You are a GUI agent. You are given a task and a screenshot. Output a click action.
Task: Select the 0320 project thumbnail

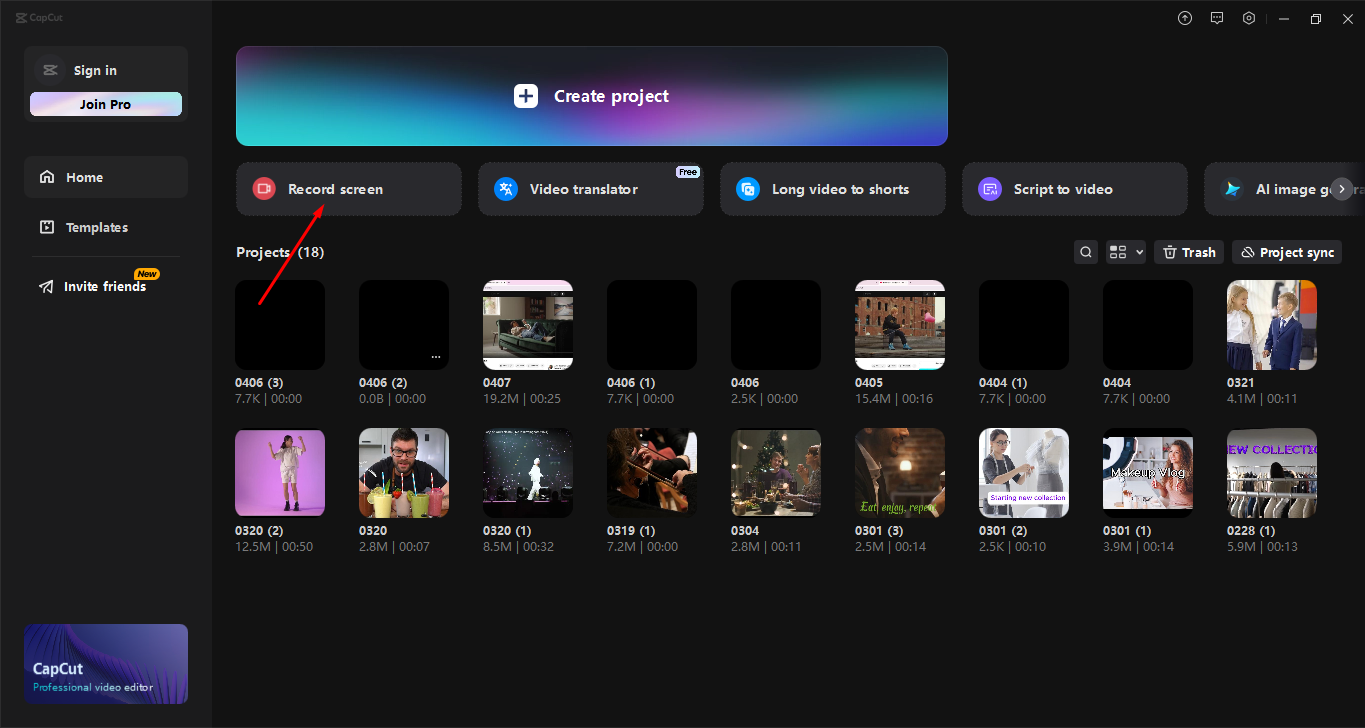click(404, 473)
